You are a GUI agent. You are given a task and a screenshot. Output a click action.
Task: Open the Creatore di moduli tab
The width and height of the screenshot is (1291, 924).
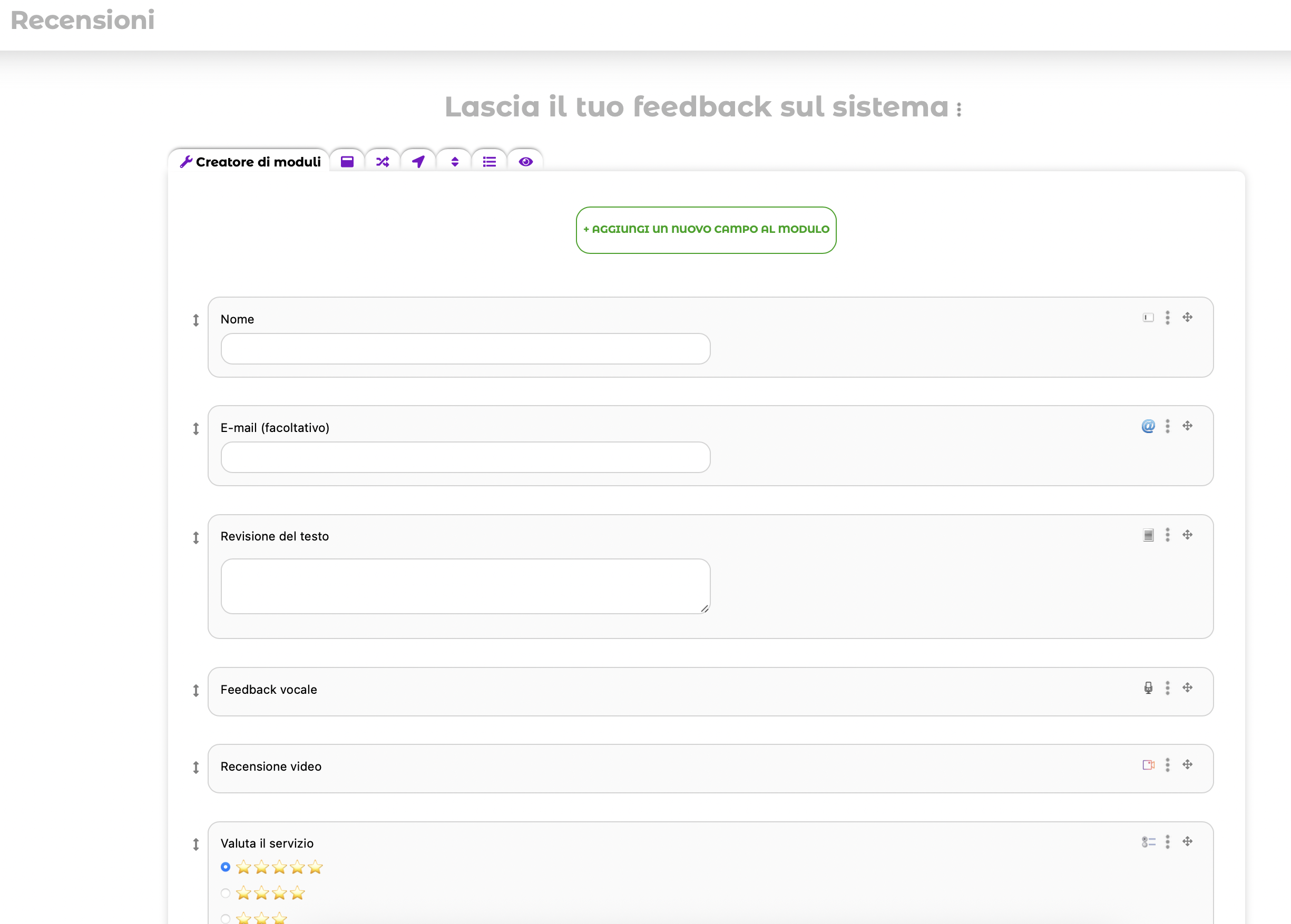coord(250,162)
